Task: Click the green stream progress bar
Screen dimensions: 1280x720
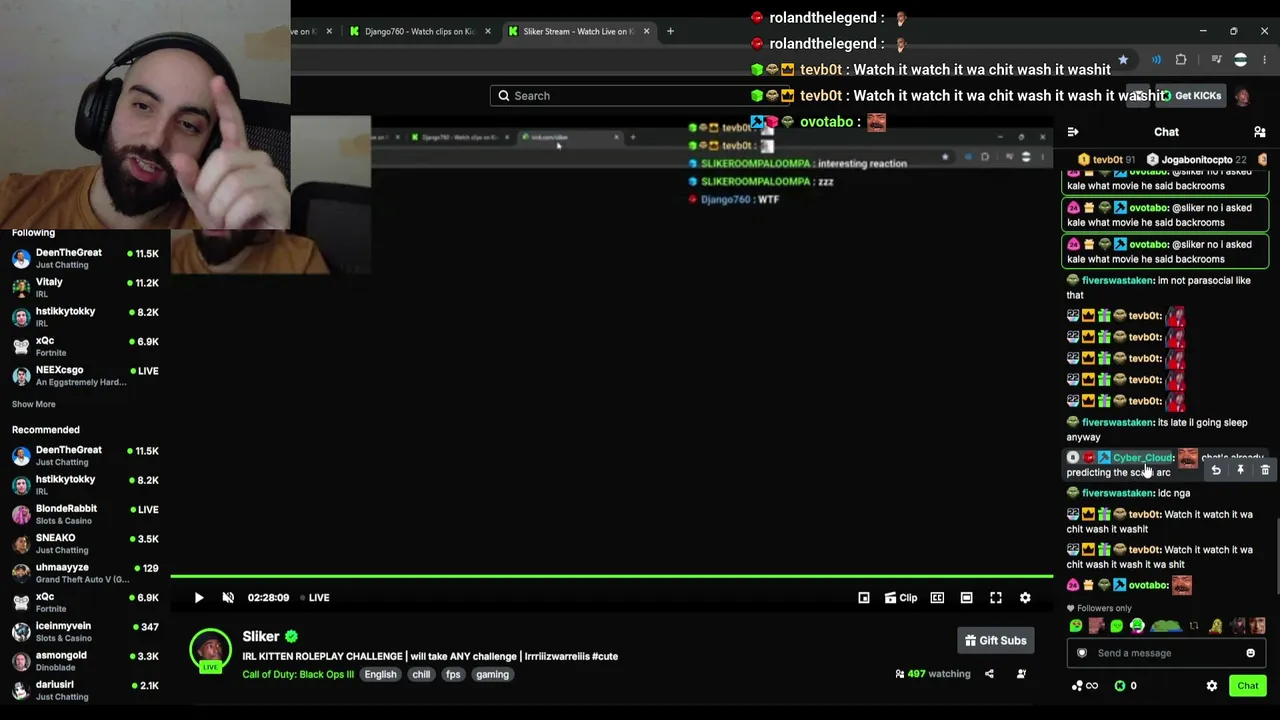Action: pos(611,576)
